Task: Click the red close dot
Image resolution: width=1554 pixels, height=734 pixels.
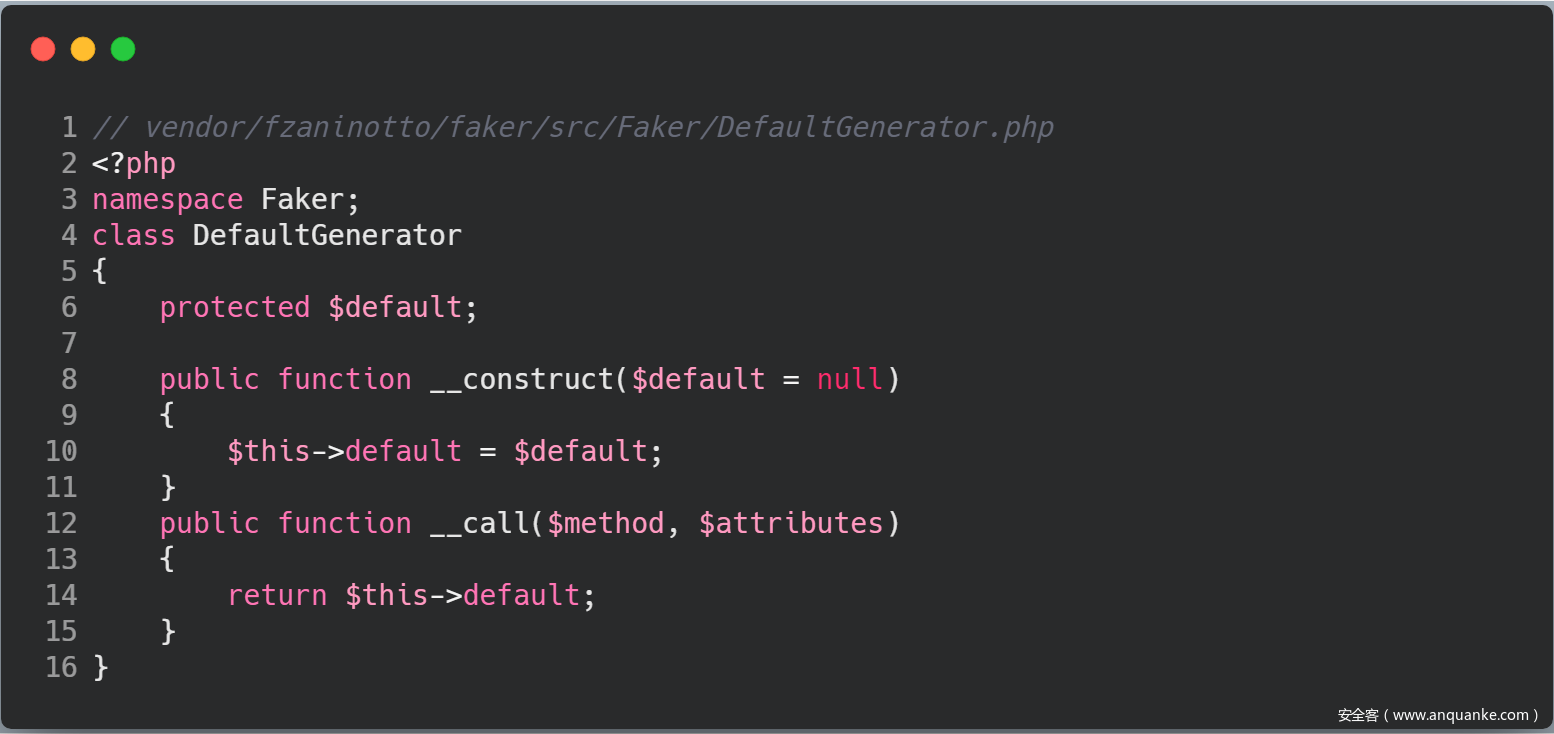Action: pyautogui.click(x=43, y=49)
